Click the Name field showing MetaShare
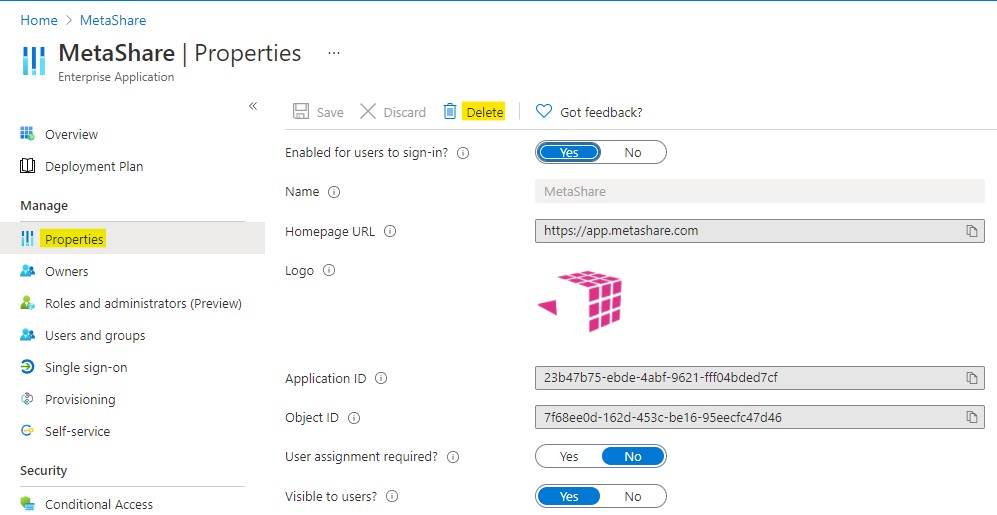Image resolution: width=997 pixels, height=515 pixels. 760,191
